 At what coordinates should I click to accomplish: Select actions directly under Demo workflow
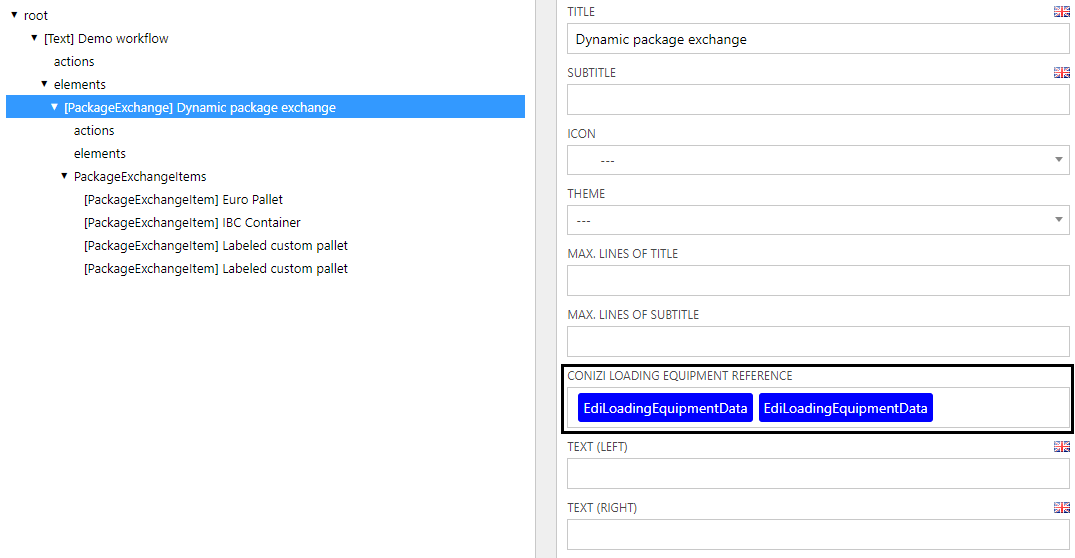tap(74, 62)
